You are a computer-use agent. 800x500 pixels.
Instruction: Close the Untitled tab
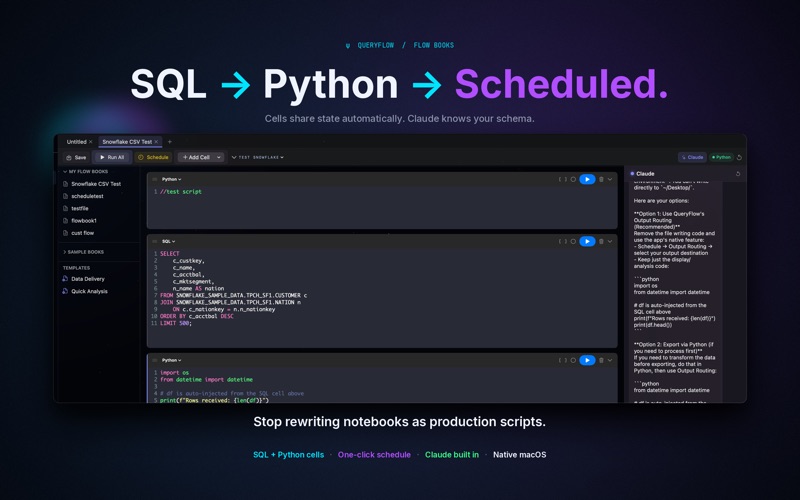(91, 142)
